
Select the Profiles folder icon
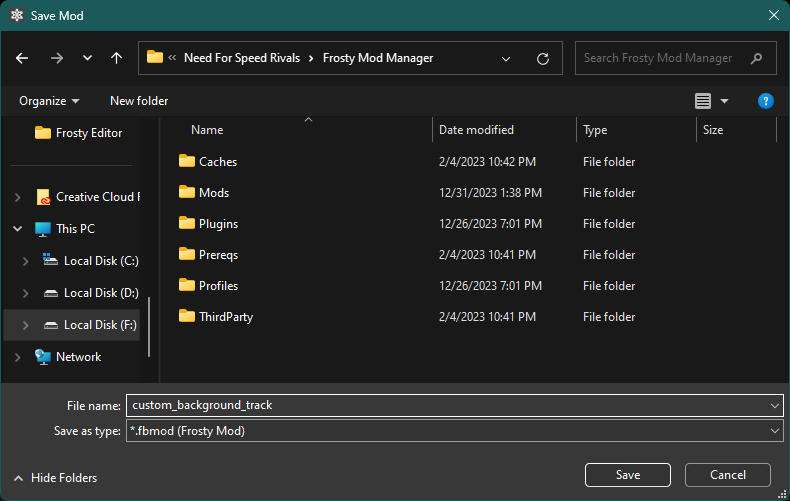pos(187,285)
